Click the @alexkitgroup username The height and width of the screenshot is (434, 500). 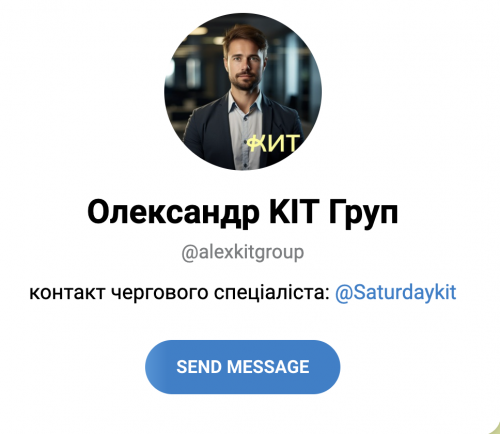click(x=243, y=252)
